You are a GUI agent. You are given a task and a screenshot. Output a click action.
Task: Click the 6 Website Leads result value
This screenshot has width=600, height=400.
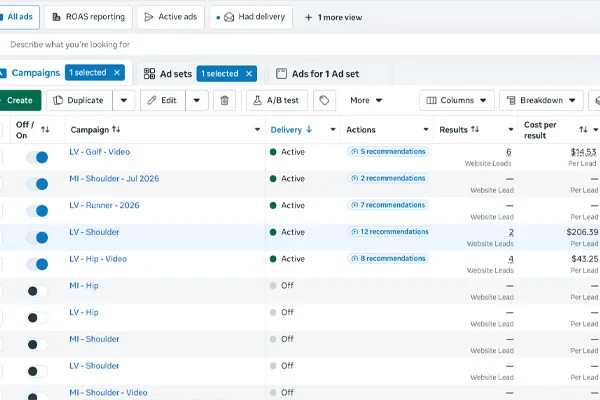click(509, 152)
